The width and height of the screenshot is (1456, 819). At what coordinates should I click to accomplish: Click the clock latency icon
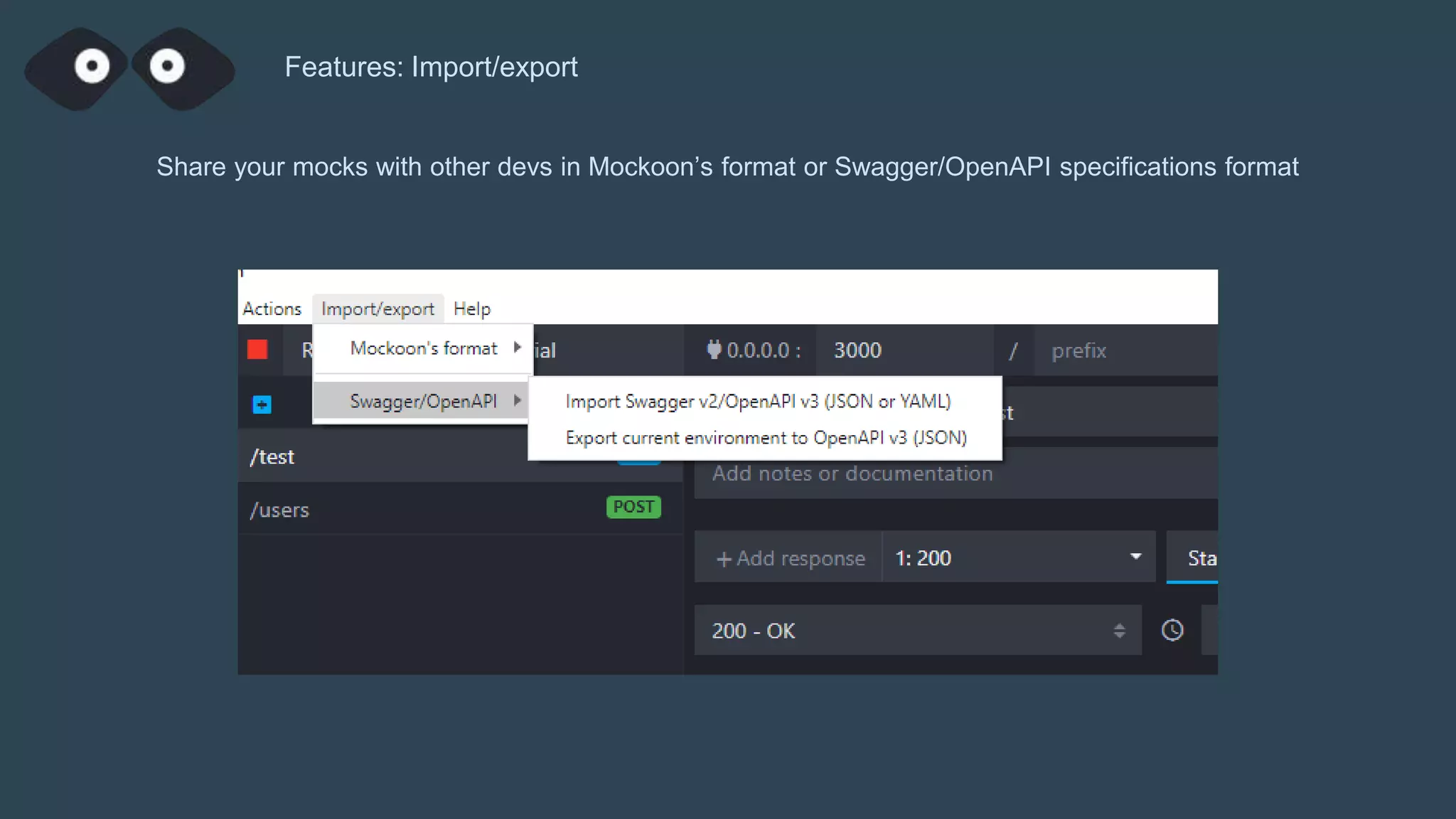[x=1172, y=631]
